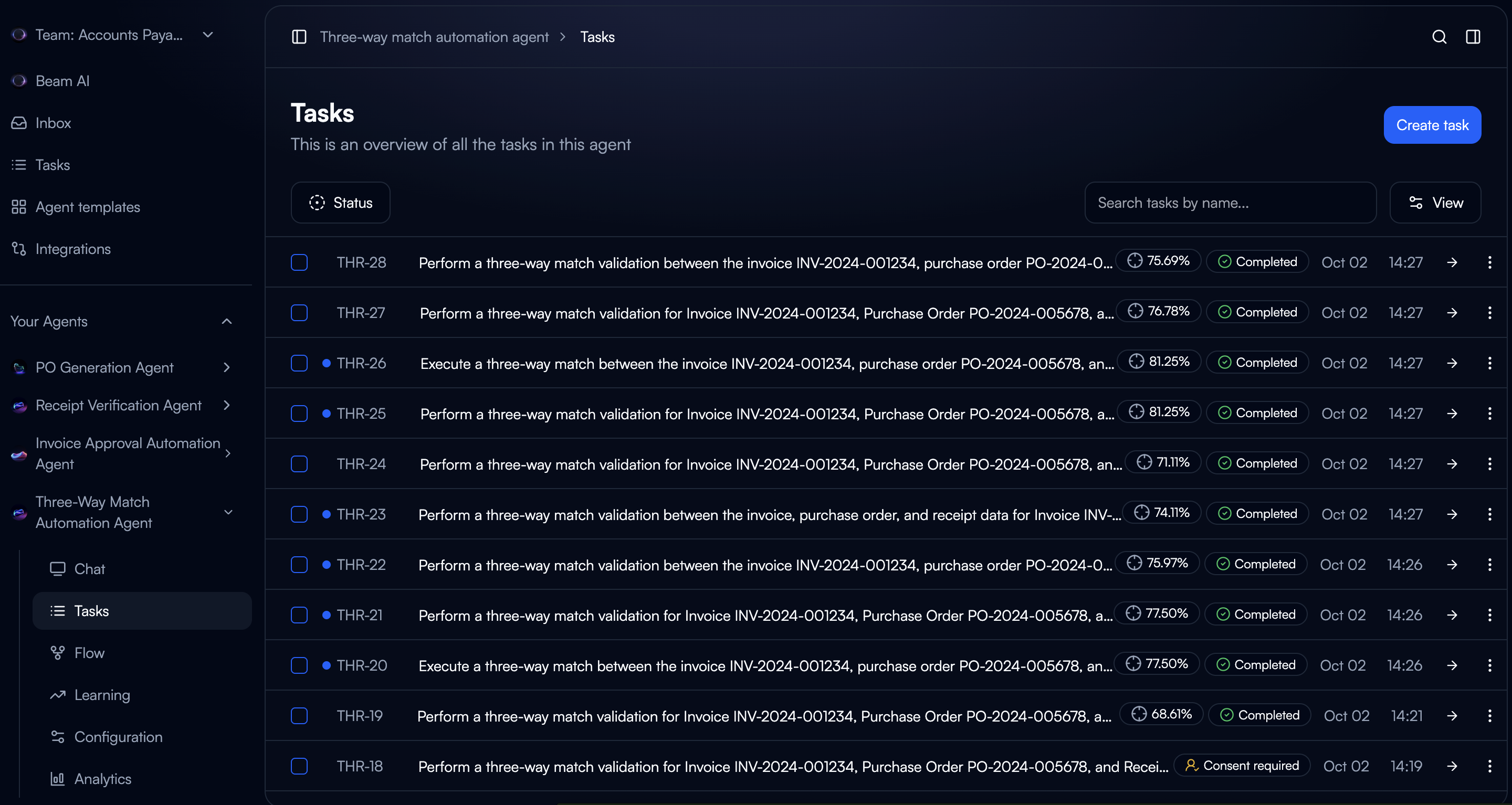Click the search magnifier icon in header
This screenshot has height=805, width=1512.
1438,37
